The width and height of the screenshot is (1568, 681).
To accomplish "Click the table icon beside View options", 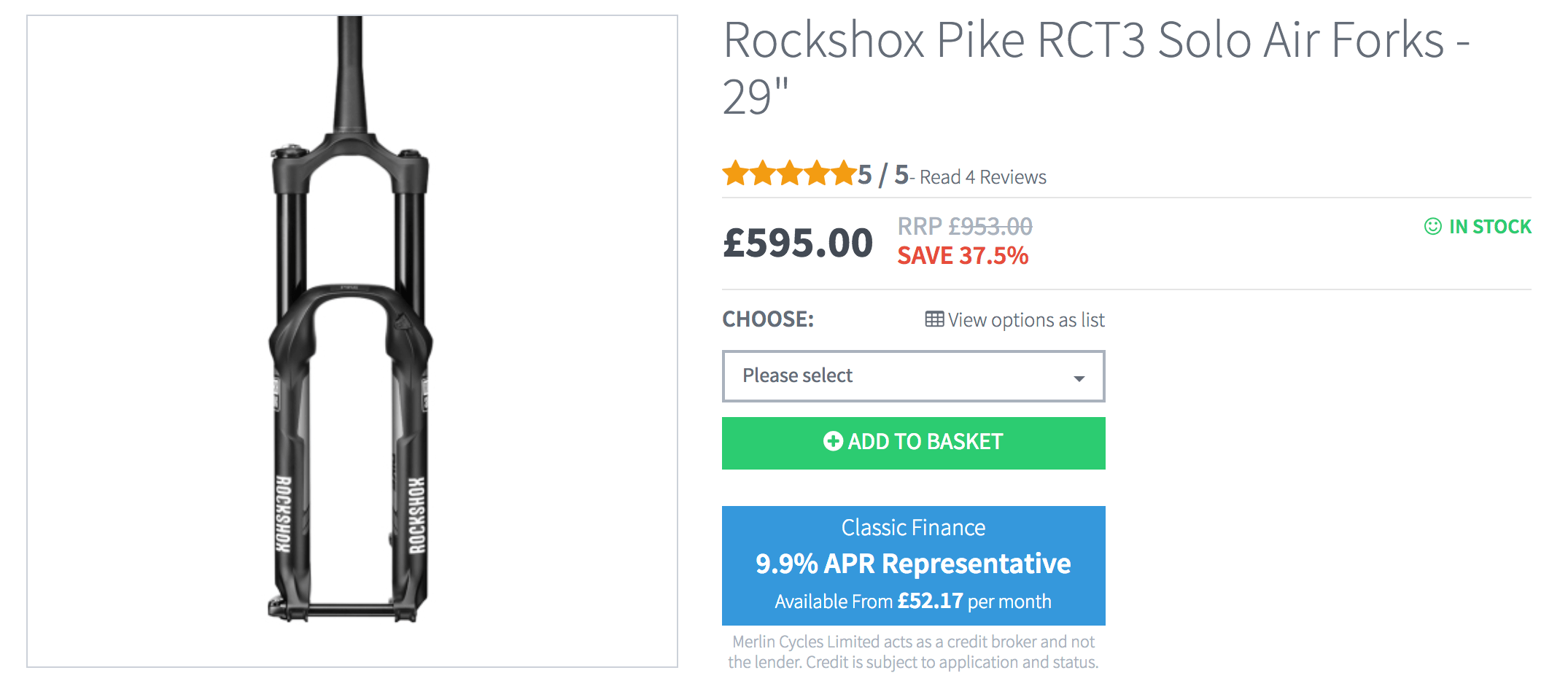I will (x=934, y=319).
